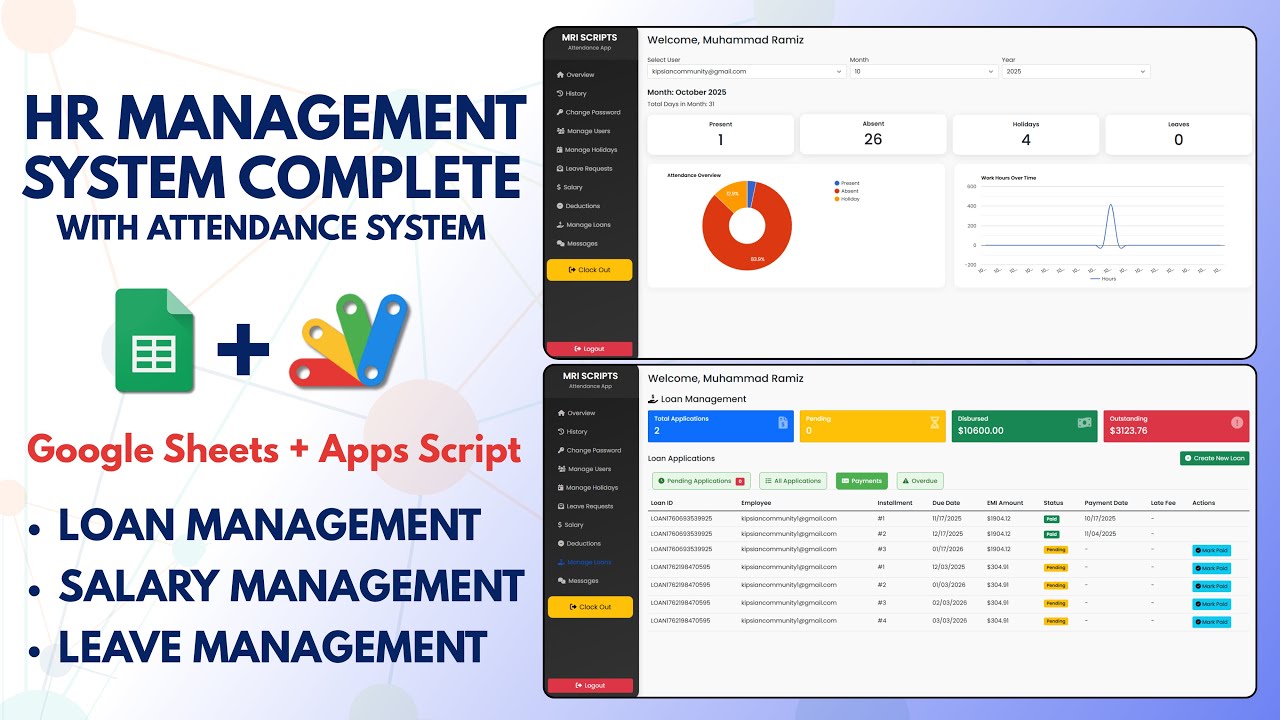Click Logout in attendance dashboard sidebar
1280x720 pixels.
click(590, 349)
